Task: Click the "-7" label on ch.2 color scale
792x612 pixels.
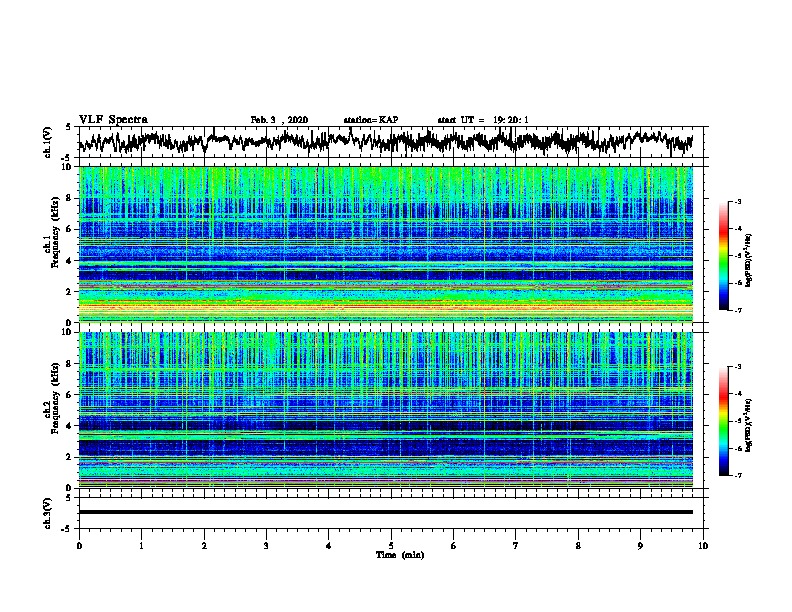Action: point(737,475)
